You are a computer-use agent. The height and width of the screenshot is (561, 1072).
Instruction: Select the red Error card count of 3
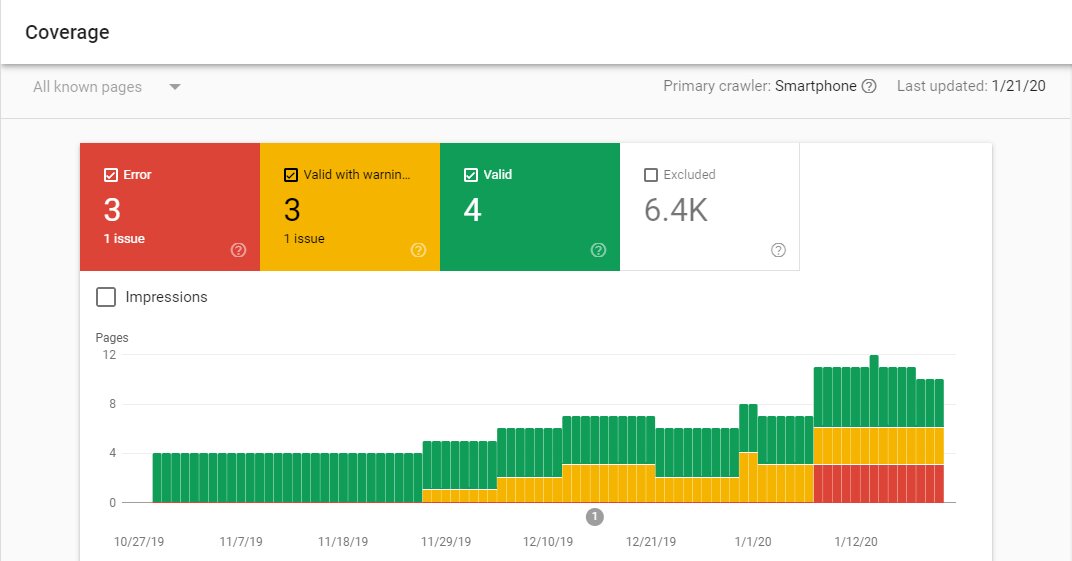coord(111,210)
